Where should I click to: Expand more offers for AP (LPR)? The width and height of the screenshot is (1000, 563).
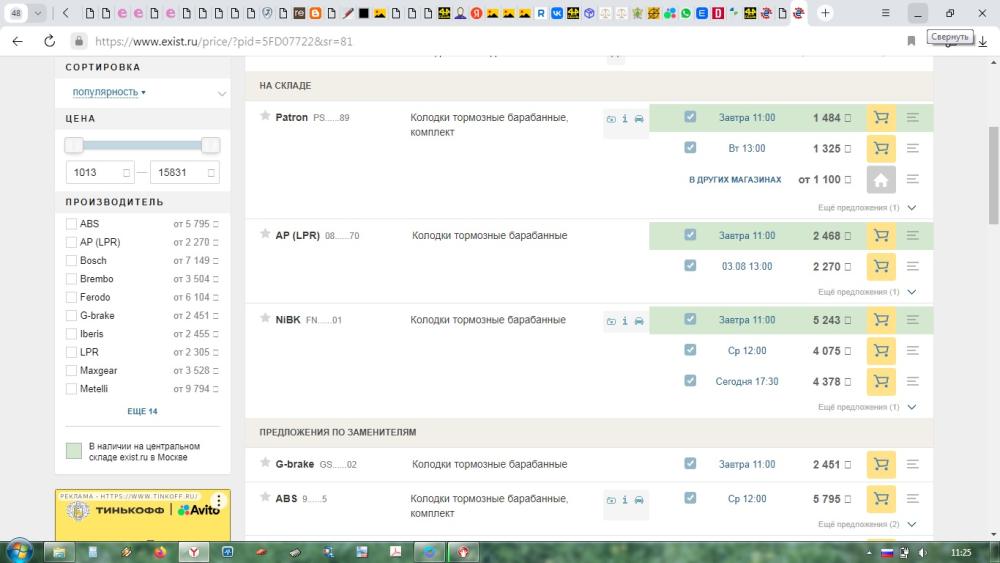[867, 292]
